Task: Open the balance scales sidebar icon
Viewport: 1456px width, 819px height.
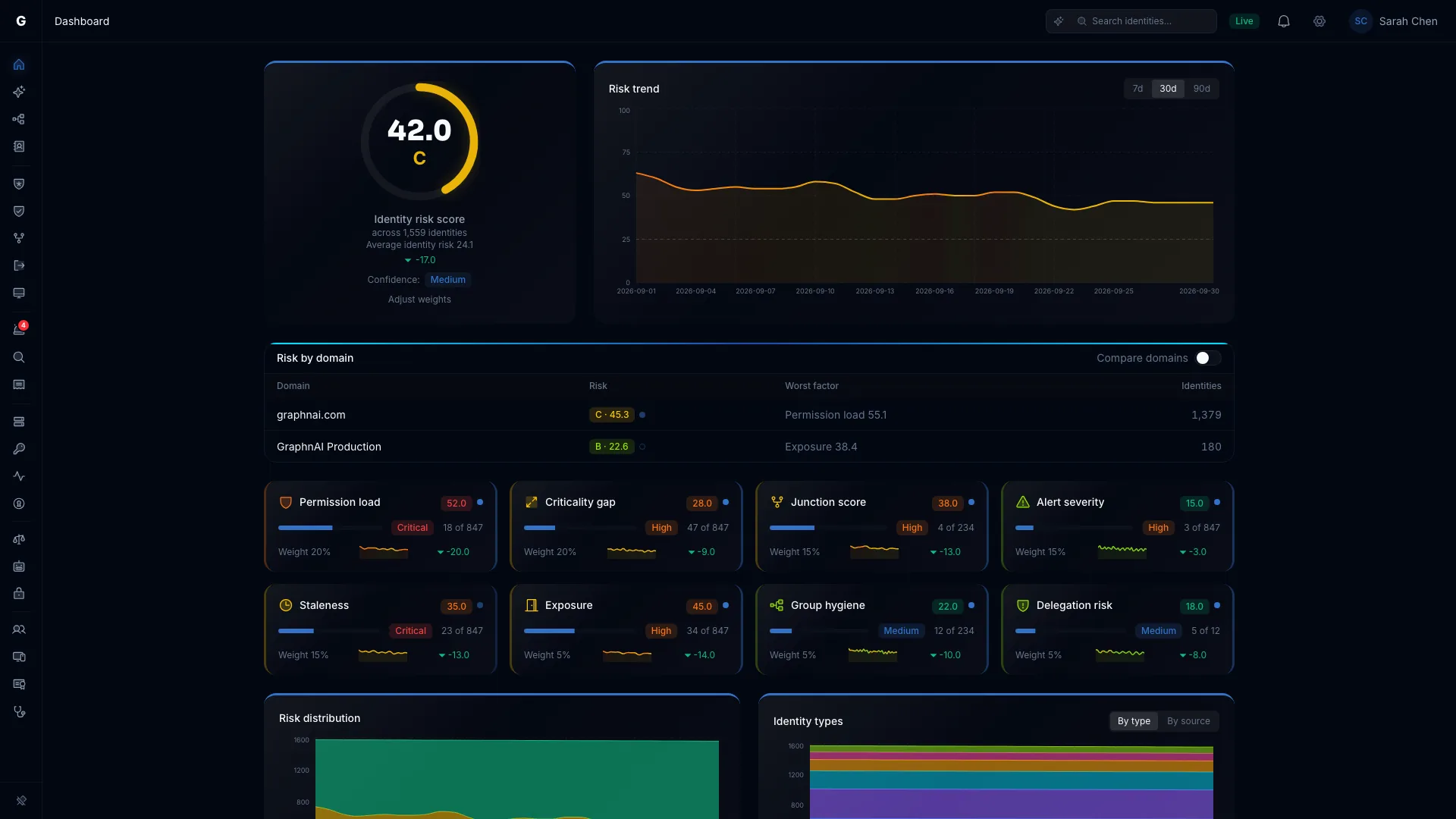Action: point(19,539)
